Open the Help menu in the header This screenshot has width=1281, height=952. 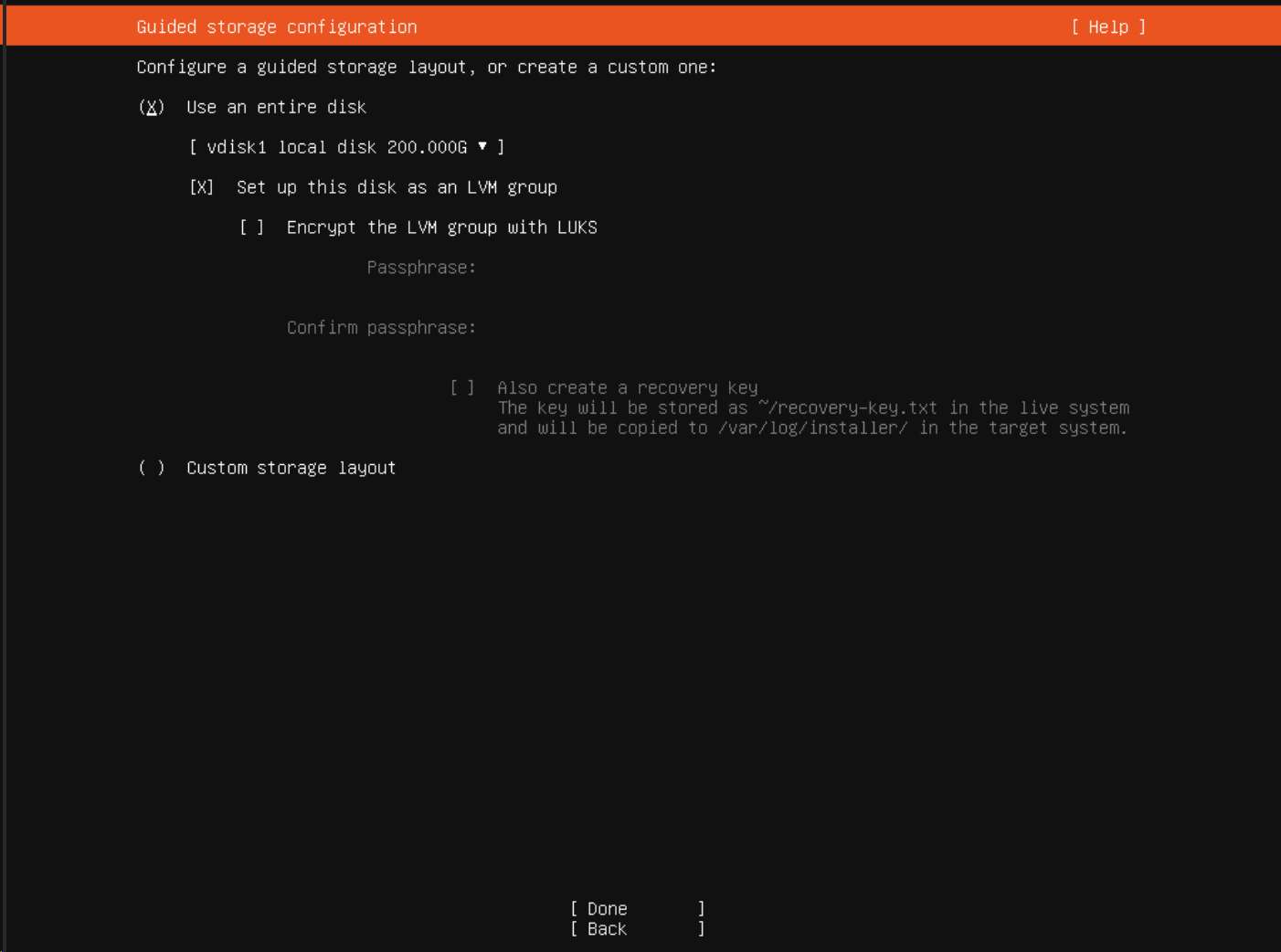[1107, 27]
